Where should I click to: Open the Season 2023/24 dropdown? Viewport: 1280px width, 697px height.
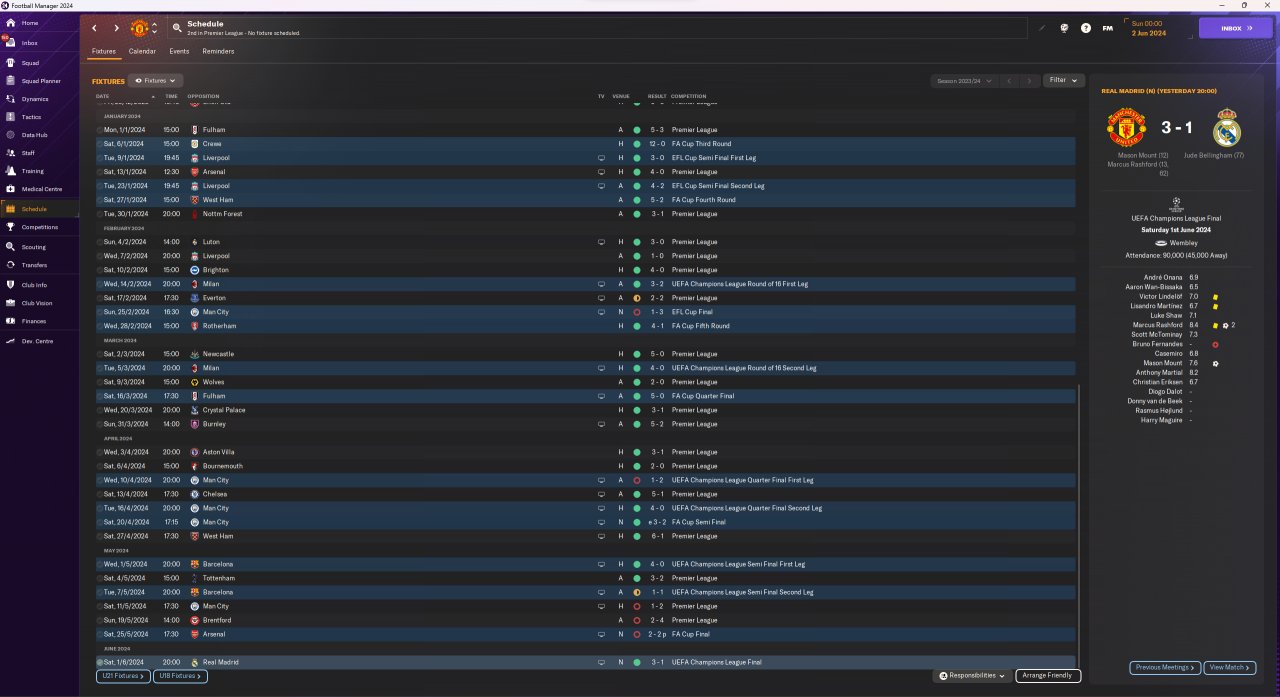(963, 80)
